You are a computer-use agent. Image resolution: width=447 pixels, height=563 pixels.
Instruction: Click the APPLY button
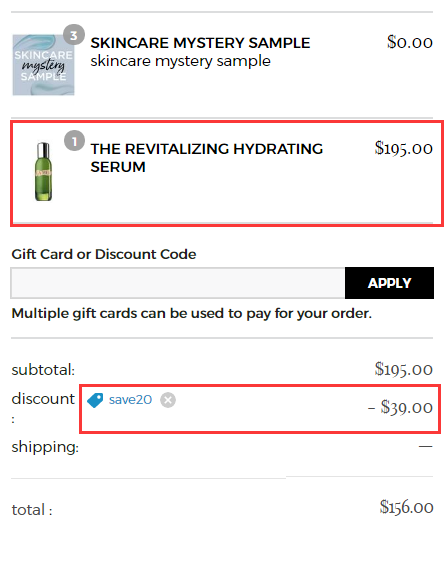[x=389, y=283]
